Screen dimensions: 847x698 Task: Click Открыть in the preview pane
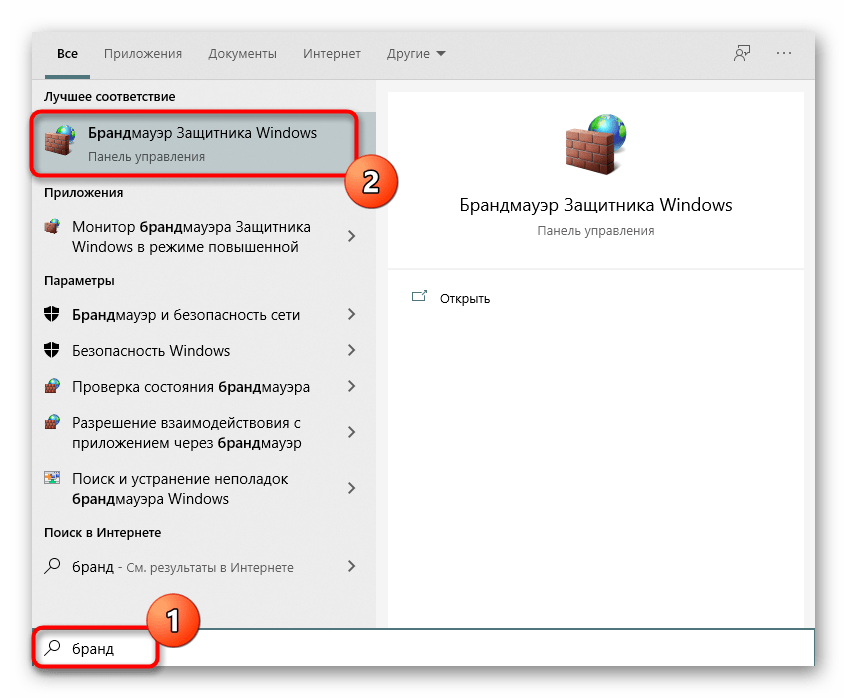coord(465,298)
